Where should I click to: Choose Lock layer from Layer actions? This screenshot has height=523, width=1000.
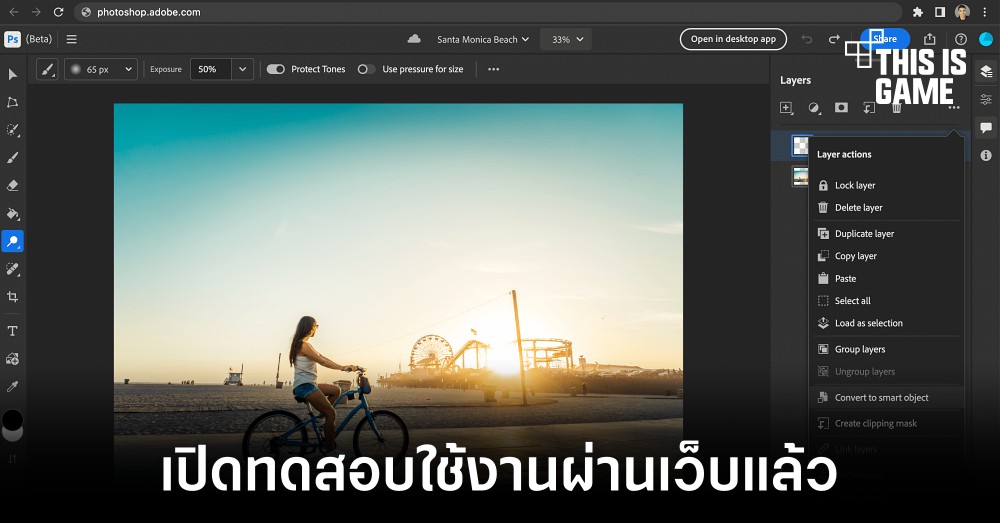click(886, 185)
